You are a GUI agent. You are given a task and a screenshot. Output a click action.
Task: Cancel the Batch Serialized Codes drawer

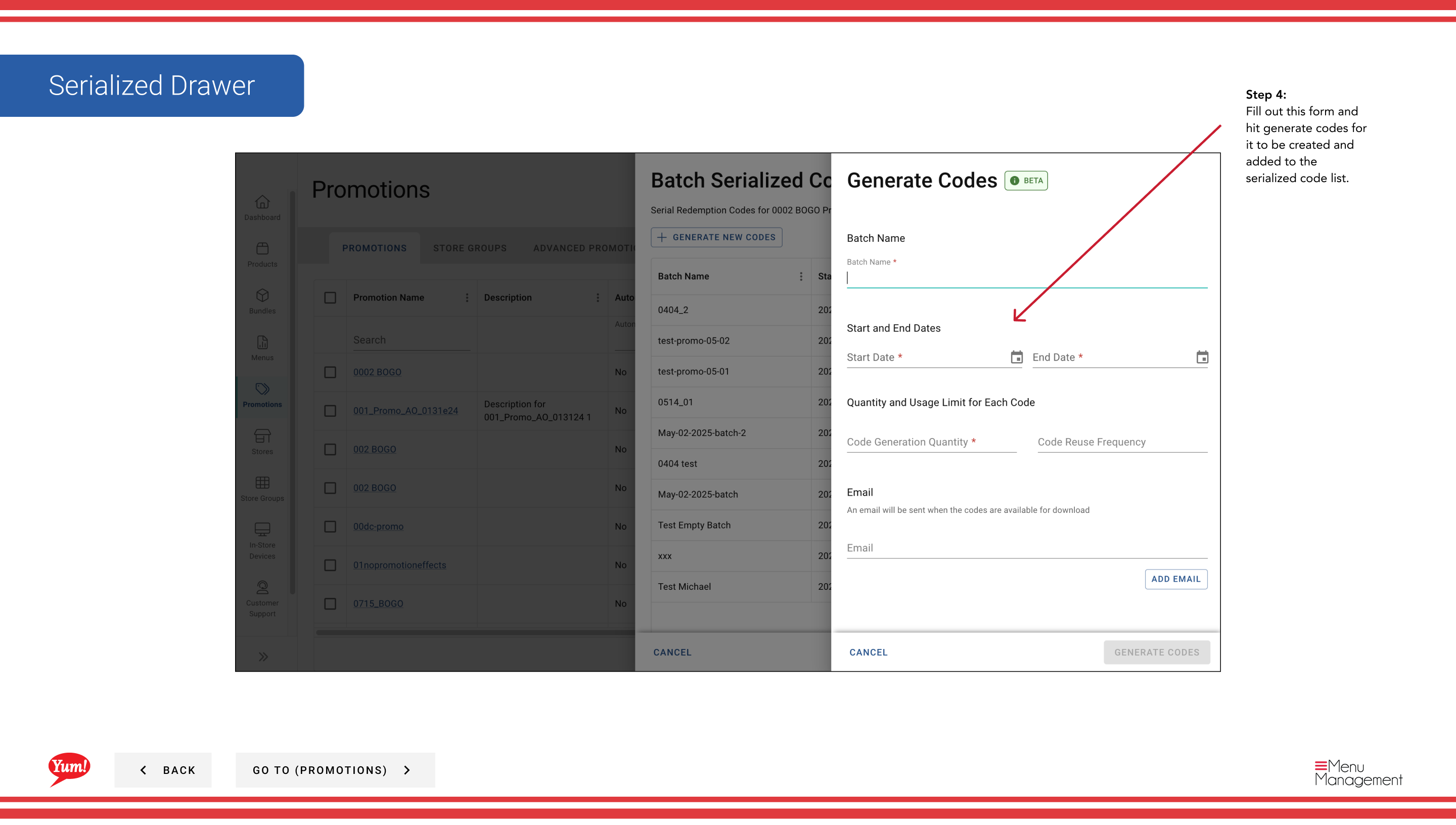click(x=672, y=652)
